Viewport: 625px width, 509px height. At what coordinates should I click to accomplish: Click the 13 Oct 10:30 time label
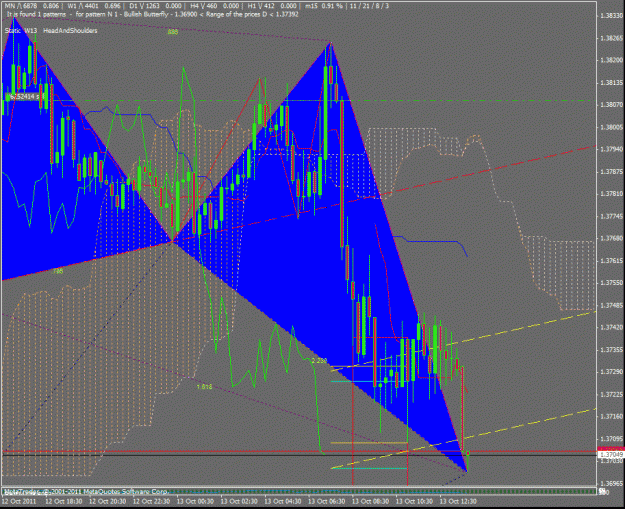click(x=414, y=501)
